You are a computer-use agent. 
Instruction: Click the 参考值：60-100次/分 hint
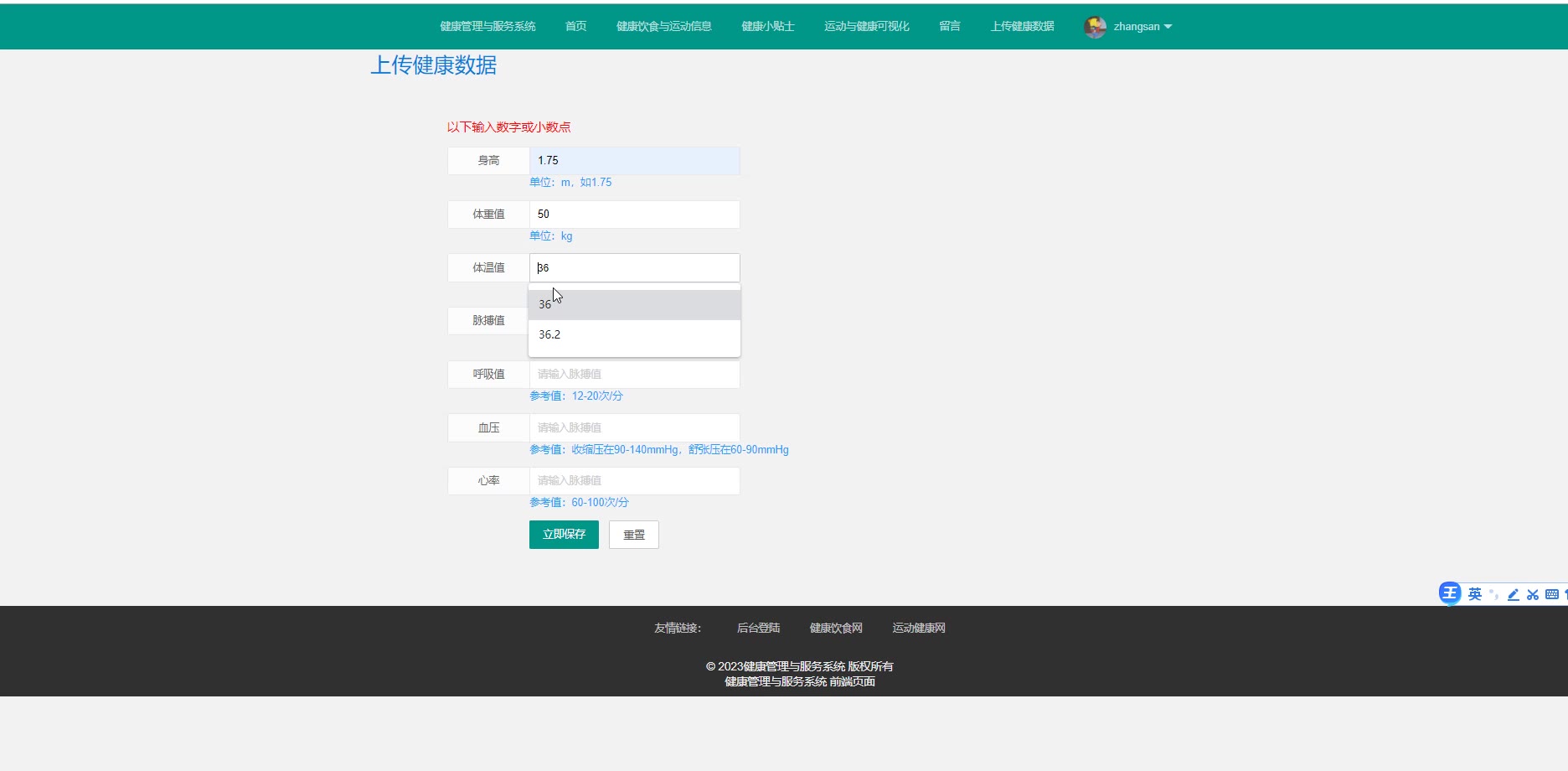(x=579, y=502)
